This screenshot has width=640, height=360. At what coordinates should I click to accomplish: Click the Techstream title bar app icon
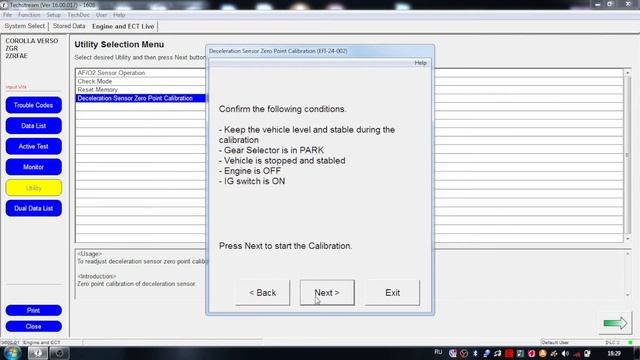[4, 5]
